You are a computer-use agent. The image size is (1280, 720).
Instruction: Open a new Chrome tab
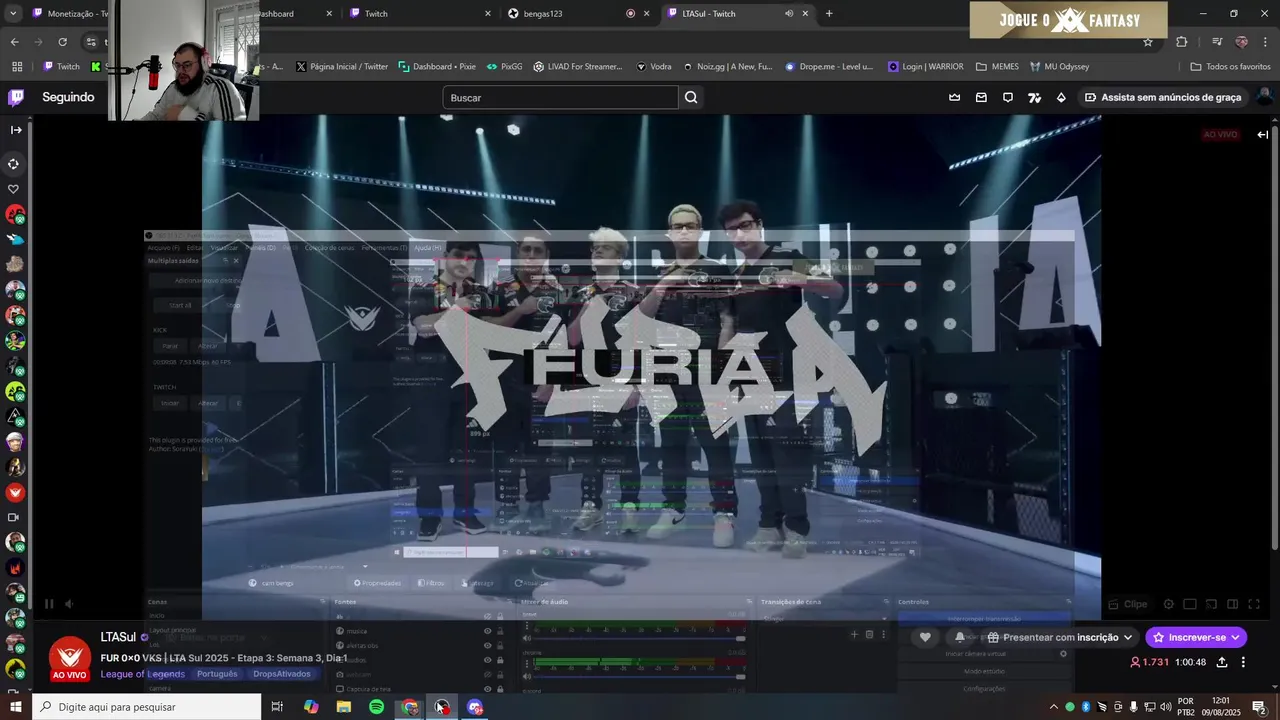(x=829, y=14)
